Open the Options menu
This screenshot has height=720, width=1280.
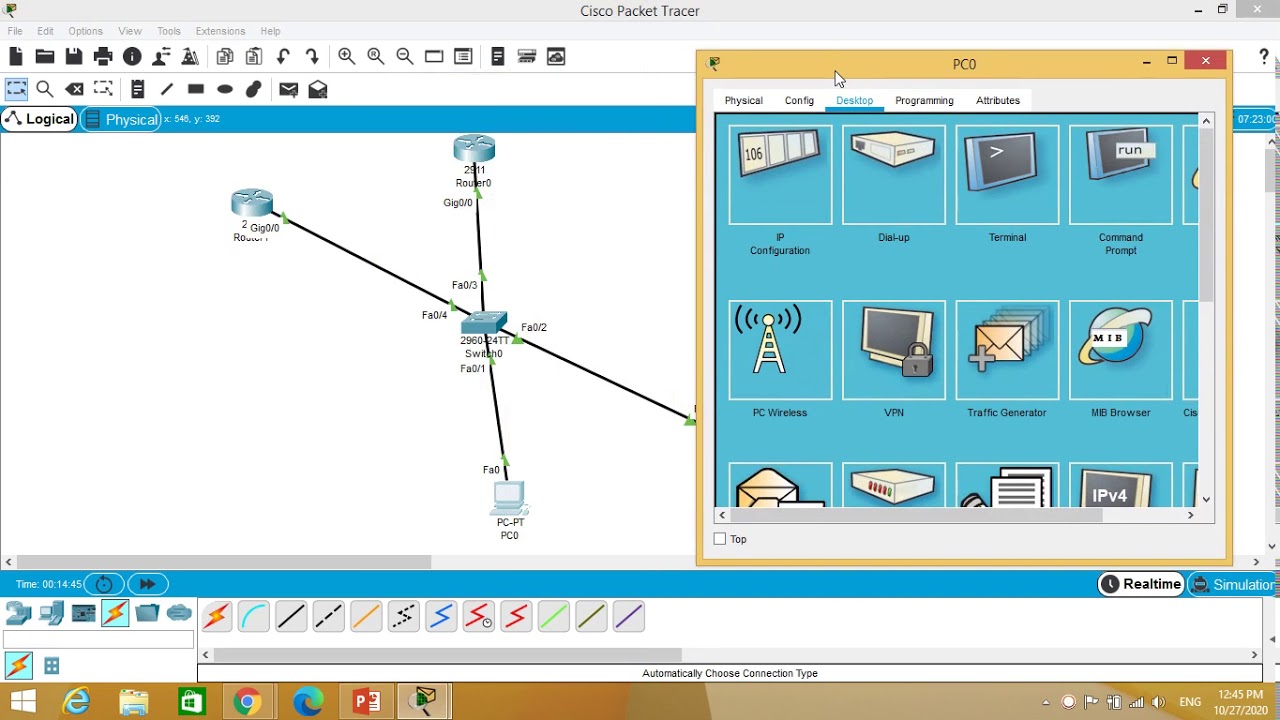[x=85, y=31]
